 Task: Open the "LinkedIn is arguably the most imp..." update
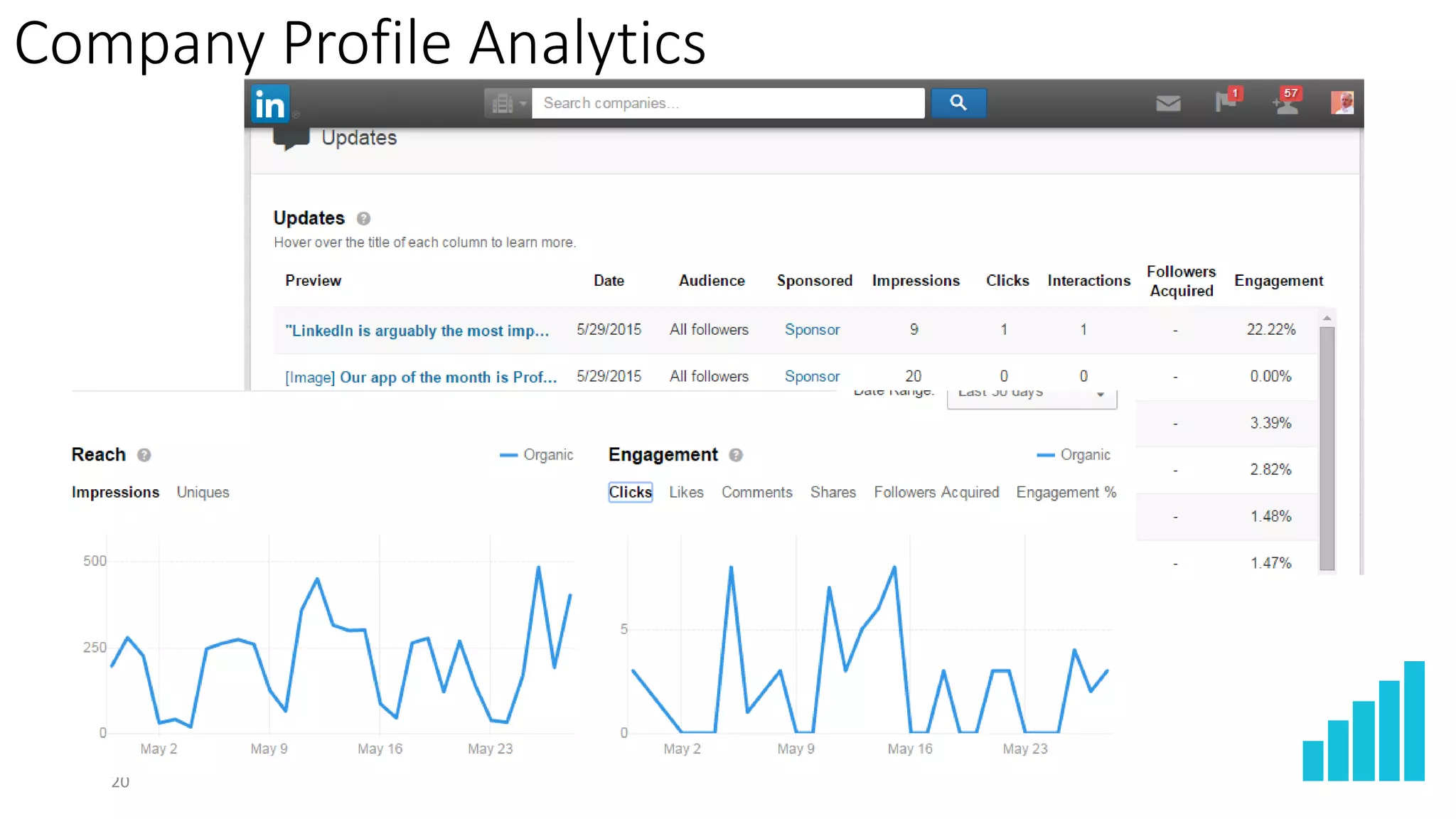pyautogui.click(x=417, y=331)
